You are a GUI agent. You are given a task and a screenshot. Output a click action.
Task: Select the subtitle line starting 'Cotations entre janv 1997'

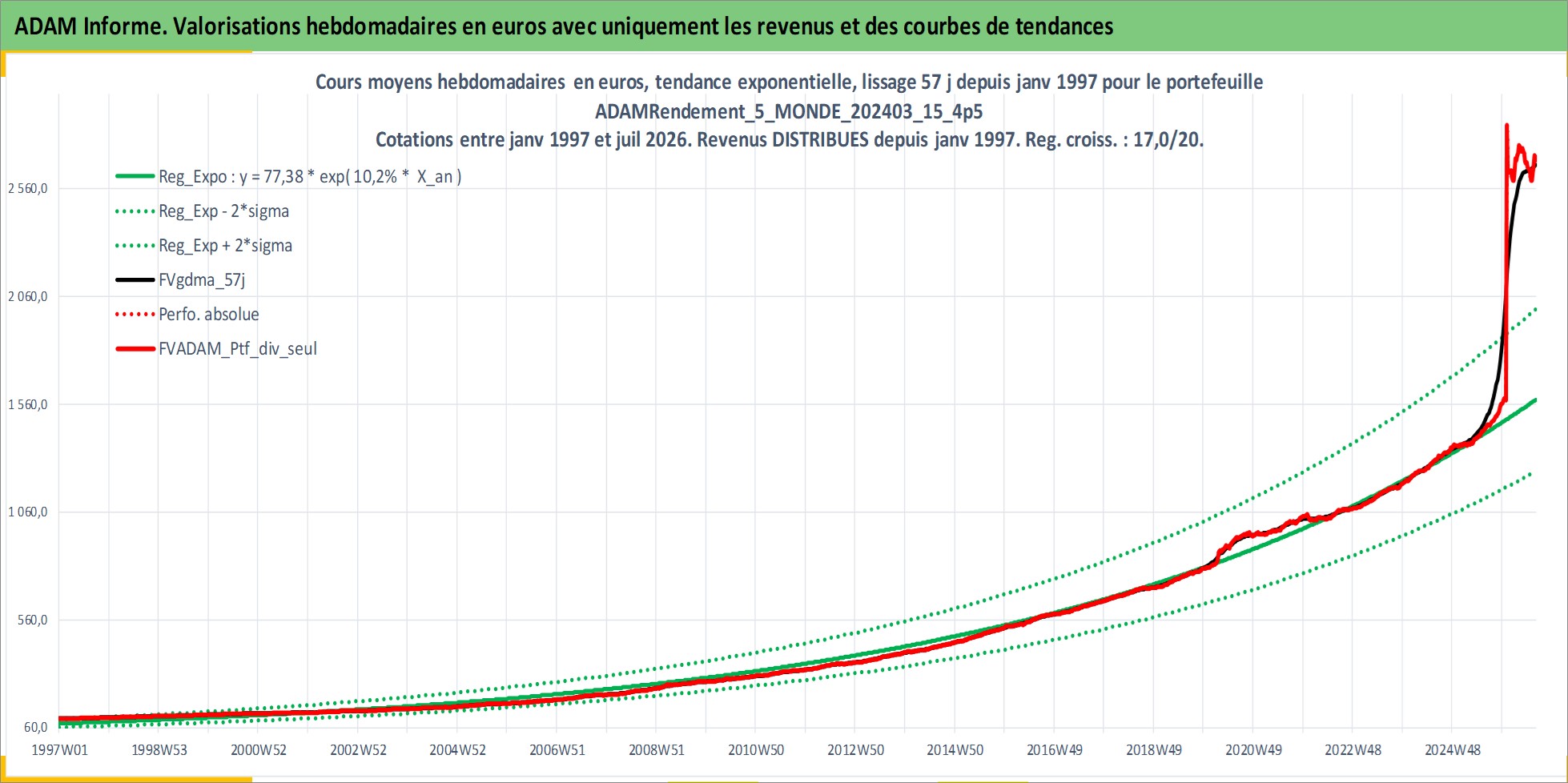click(x=789, y=139)
